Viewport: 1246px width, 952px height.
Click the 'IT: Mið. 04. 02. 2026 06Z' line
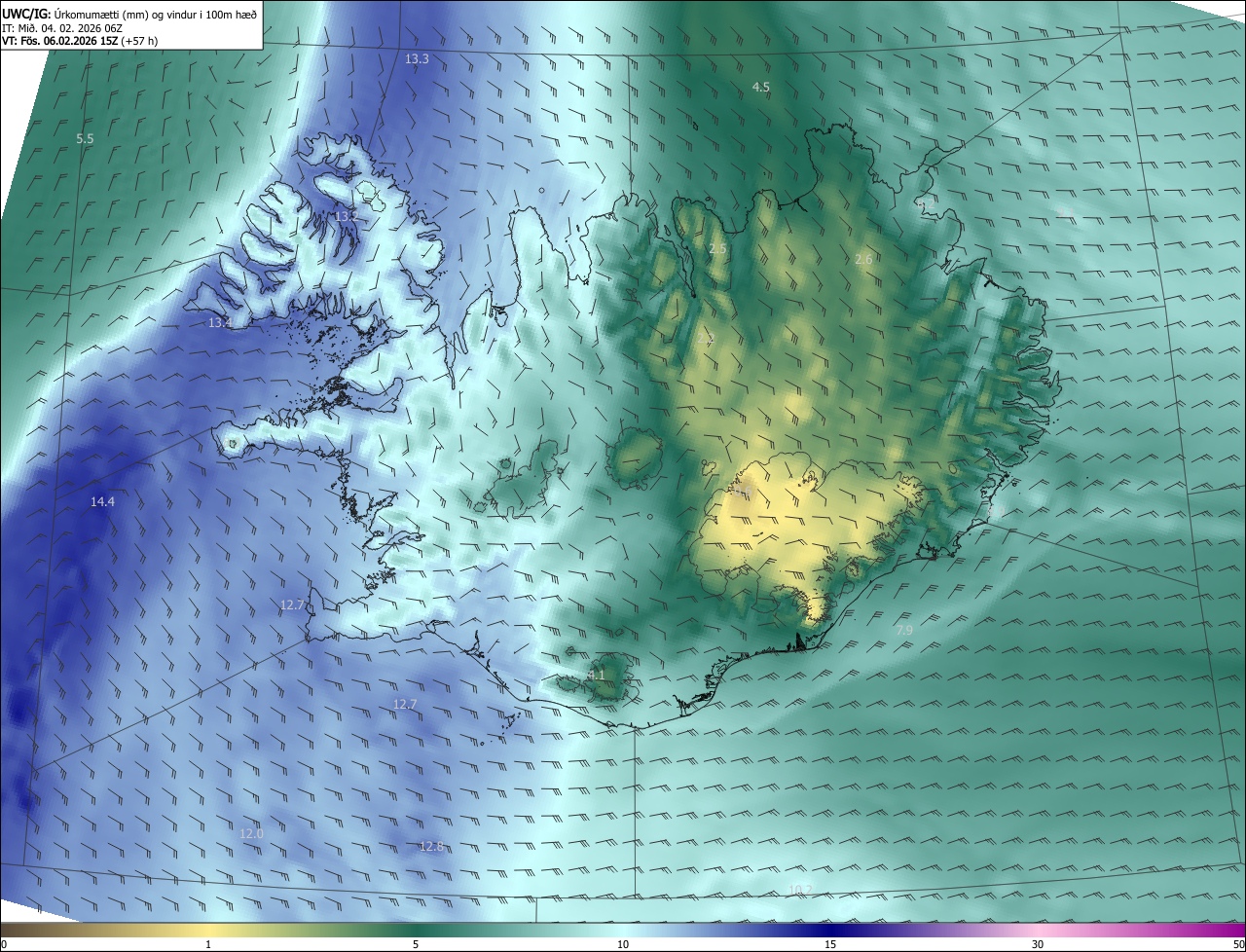pos(63,27)
